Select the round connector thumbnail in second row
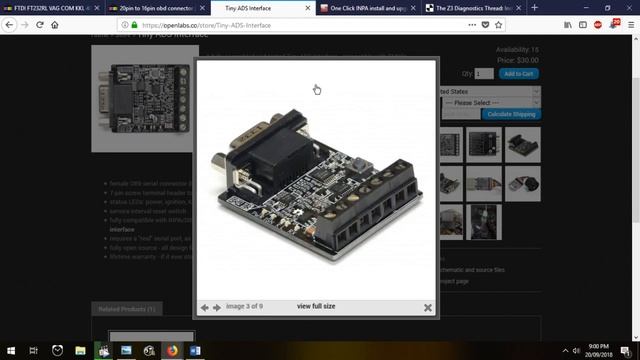The image size is (640, 360). (523, 184)
